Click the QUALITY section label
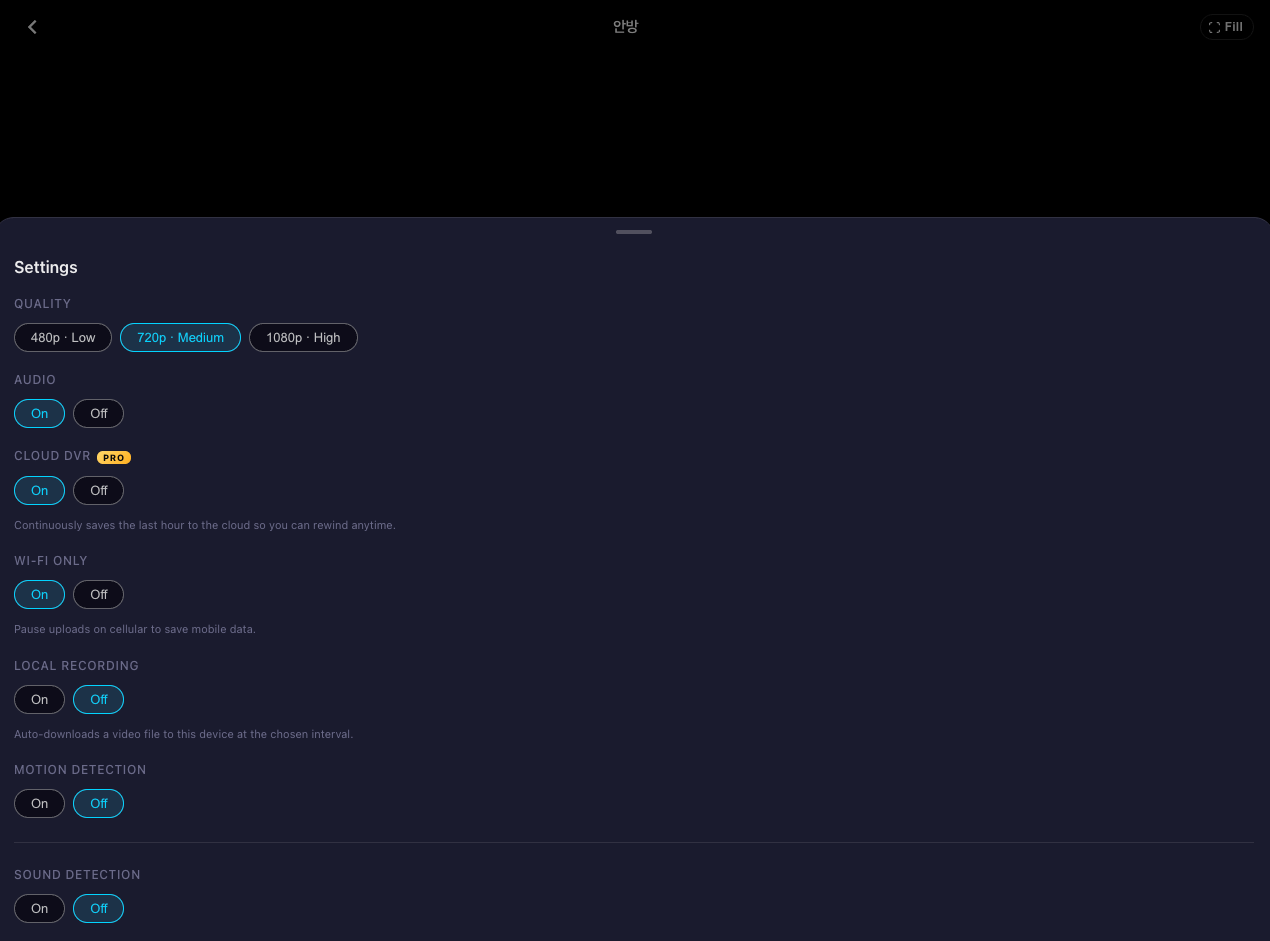Screen dimensions: 1270x941 coord(43,304)
